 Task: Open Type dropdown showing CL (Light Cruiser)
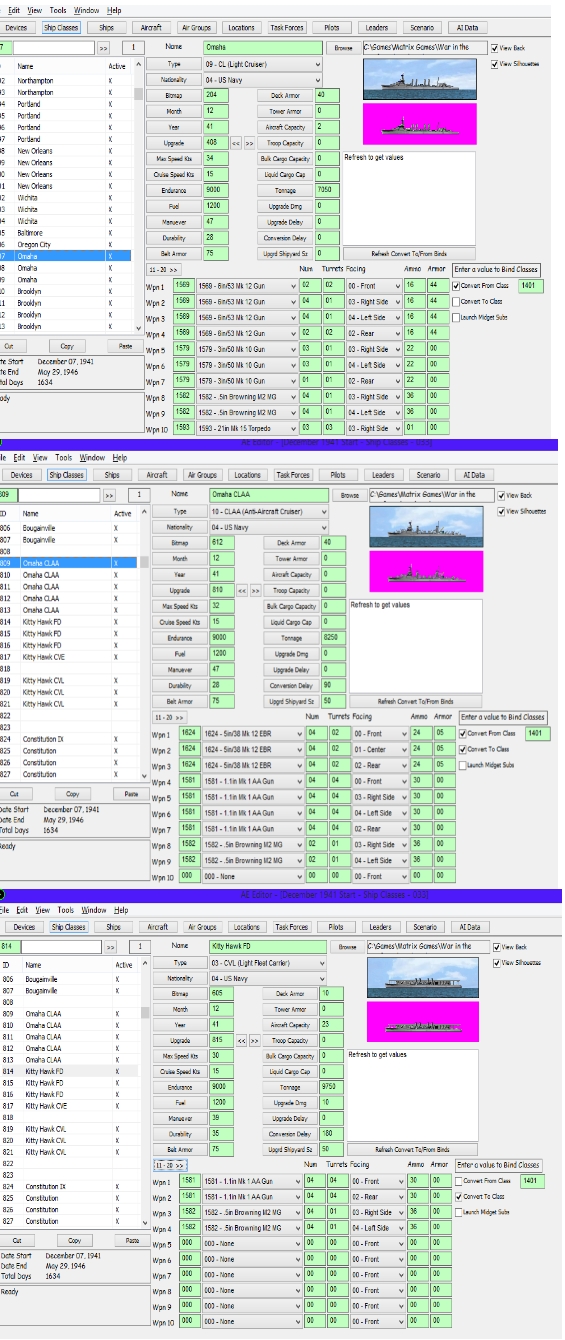coord(264,64)
